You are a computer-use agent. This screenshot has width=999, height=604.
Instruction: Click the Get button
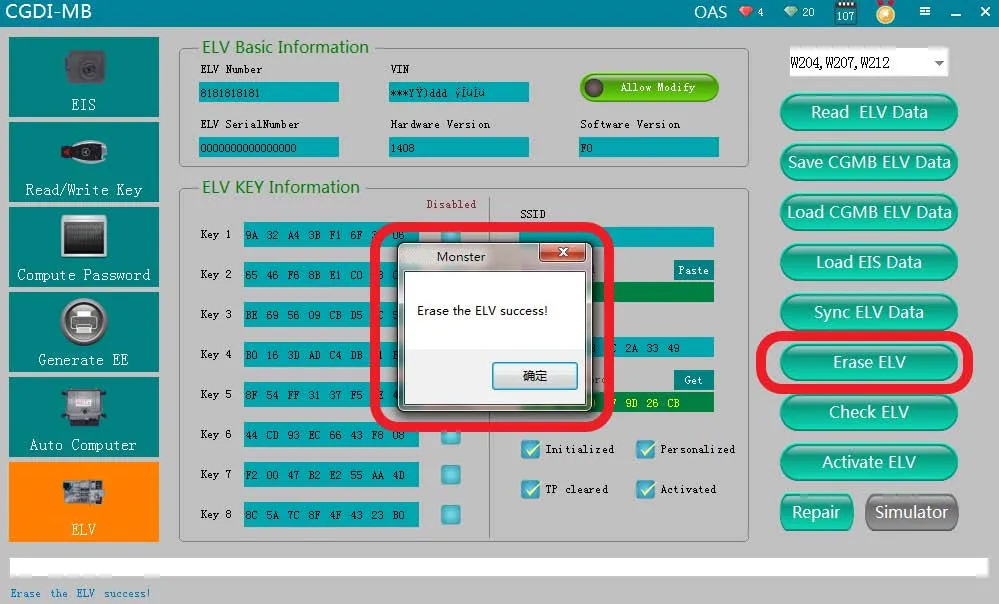693,380
